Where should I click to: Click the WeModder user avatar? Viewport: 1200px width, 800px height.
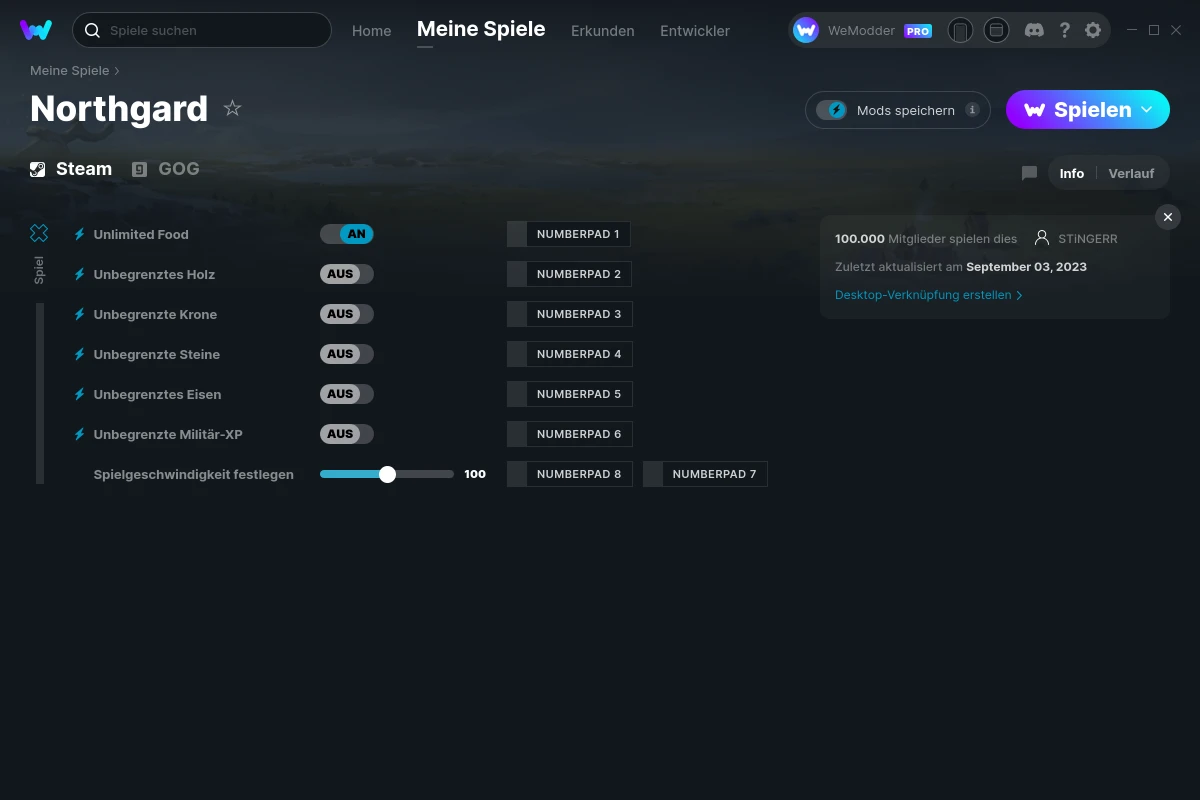806,30
